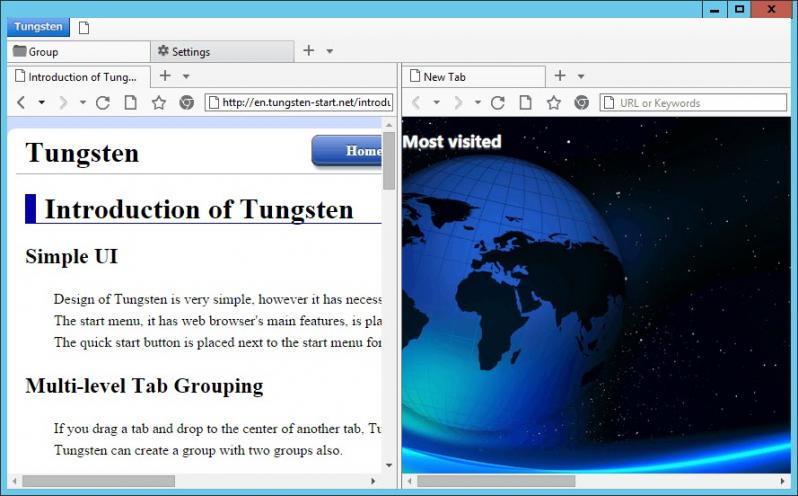Switch to the Group tab

click(79, 51)
